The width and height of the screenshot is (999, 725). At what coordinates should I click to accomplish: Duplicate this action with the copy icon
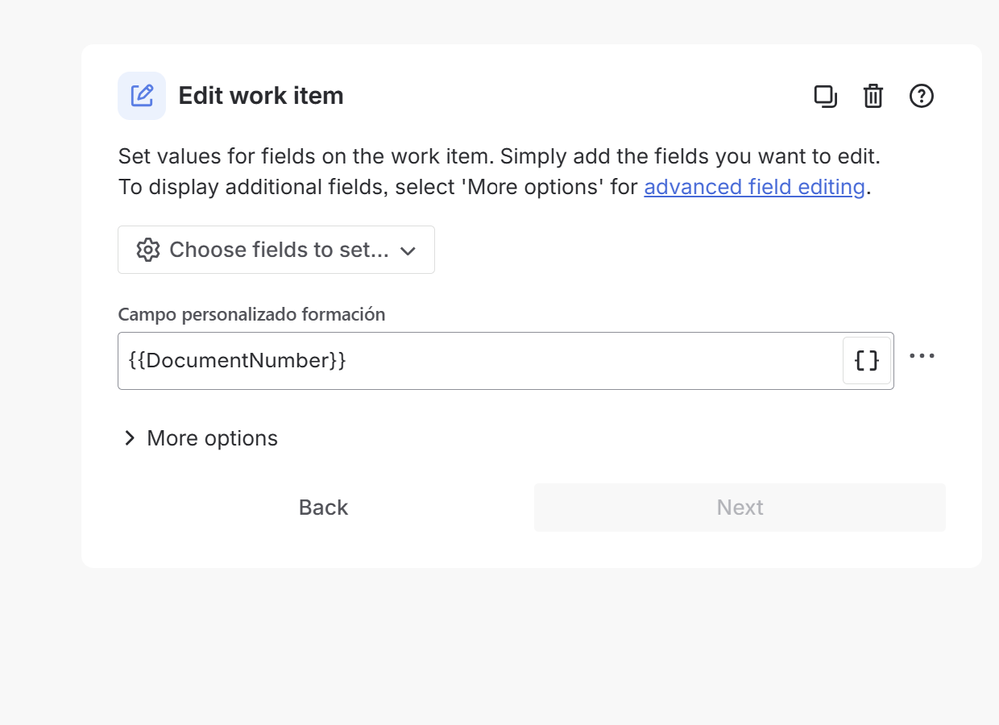(x=825, y=96)
